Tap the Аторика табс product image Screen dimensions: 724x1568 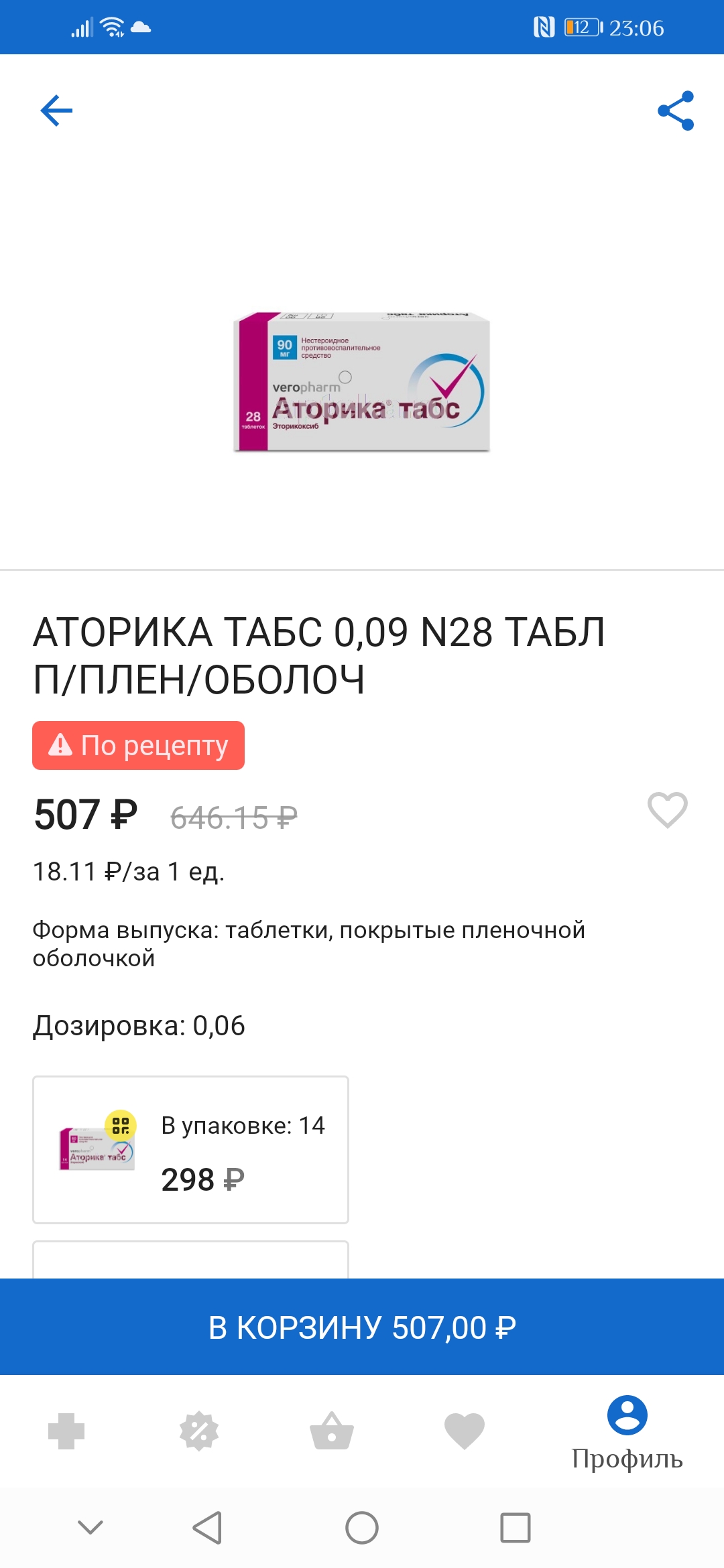click(362, 382)
